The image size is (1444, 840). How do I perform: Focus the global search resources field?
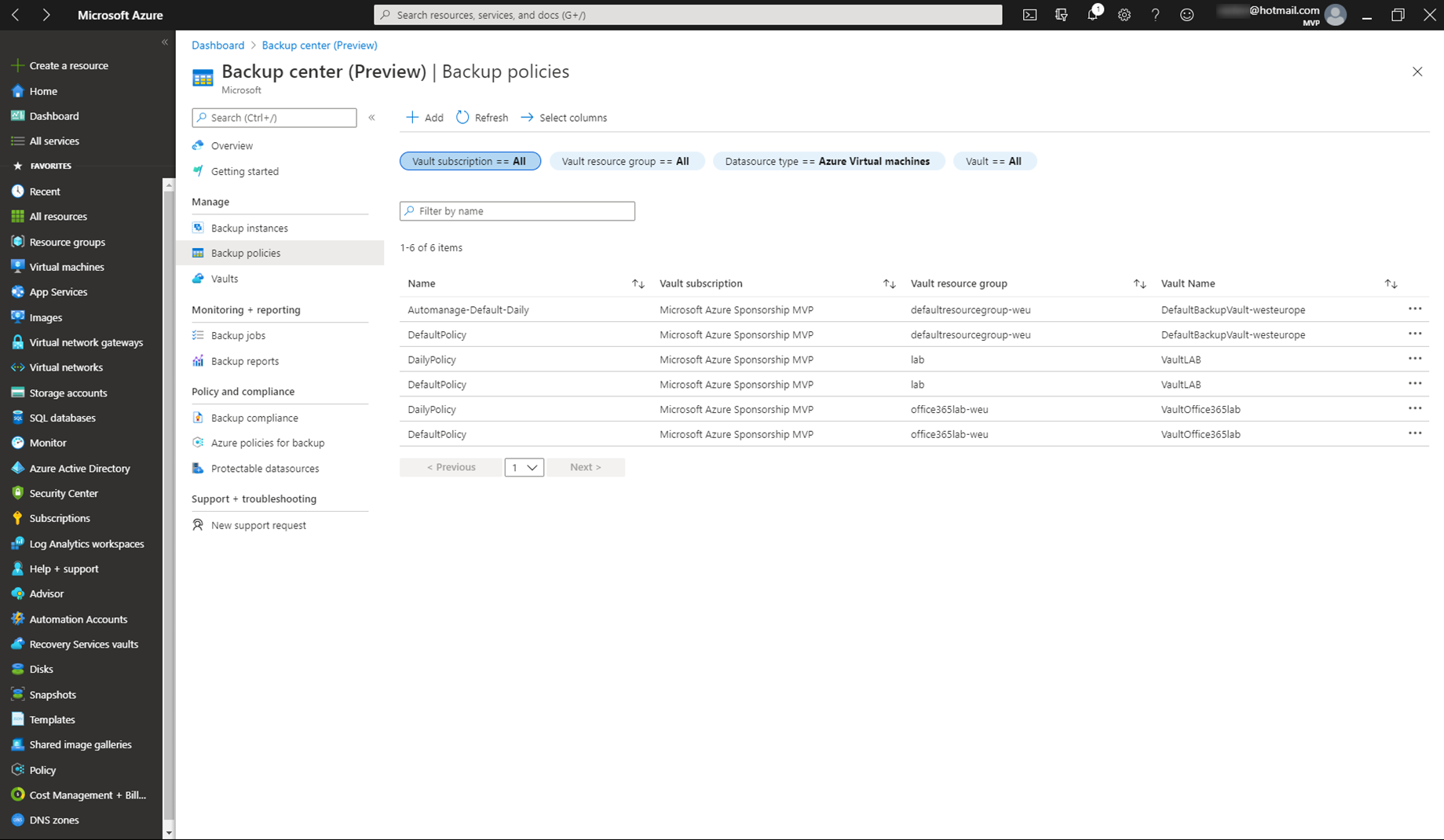[688, 15]
